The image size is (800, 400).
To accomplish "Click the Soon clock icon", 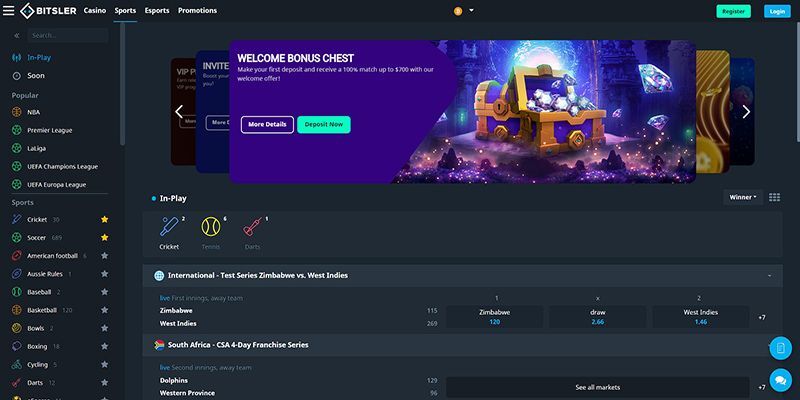I will pyautogui.click(x=17, y=76).
